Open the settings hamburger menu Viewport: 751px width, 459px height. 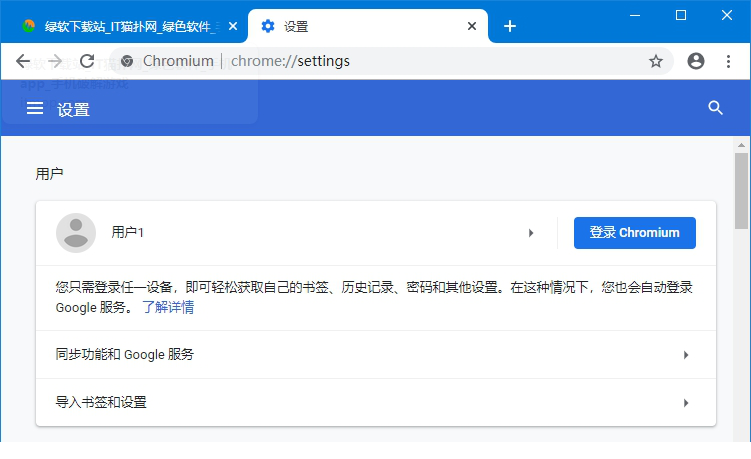[x=35, y=108]
